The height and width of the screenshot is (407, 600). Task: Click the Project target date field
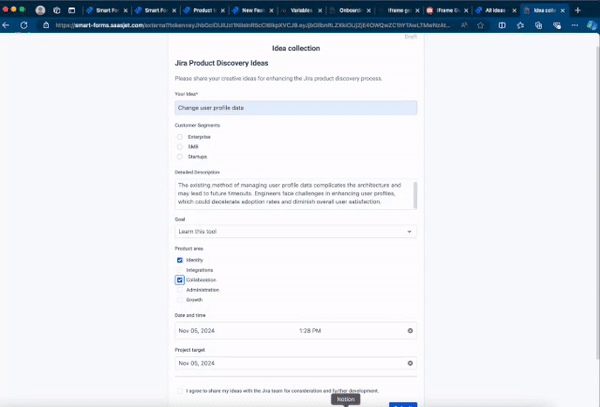click(x=296, y=363)
